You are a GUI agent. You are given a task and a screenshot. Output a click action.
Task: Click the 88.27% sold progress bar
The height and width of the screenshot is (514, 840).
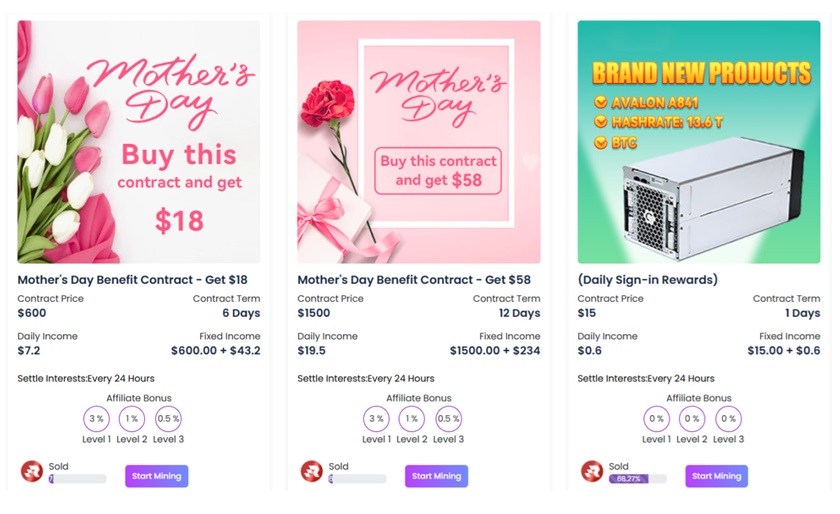click(638, 479)
